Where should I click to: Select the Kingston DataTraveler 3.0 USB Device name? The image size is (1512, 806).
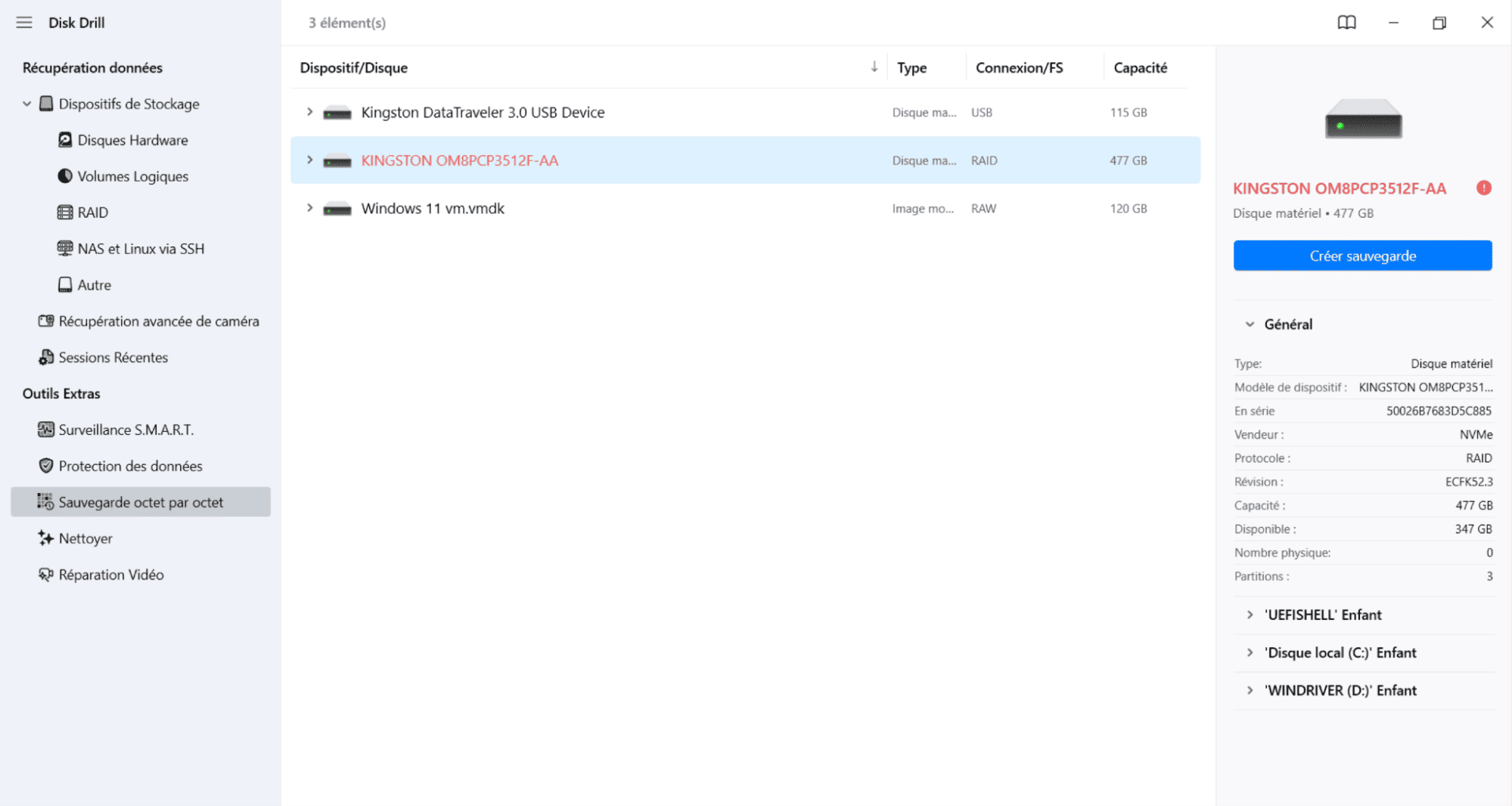[483, 112]
